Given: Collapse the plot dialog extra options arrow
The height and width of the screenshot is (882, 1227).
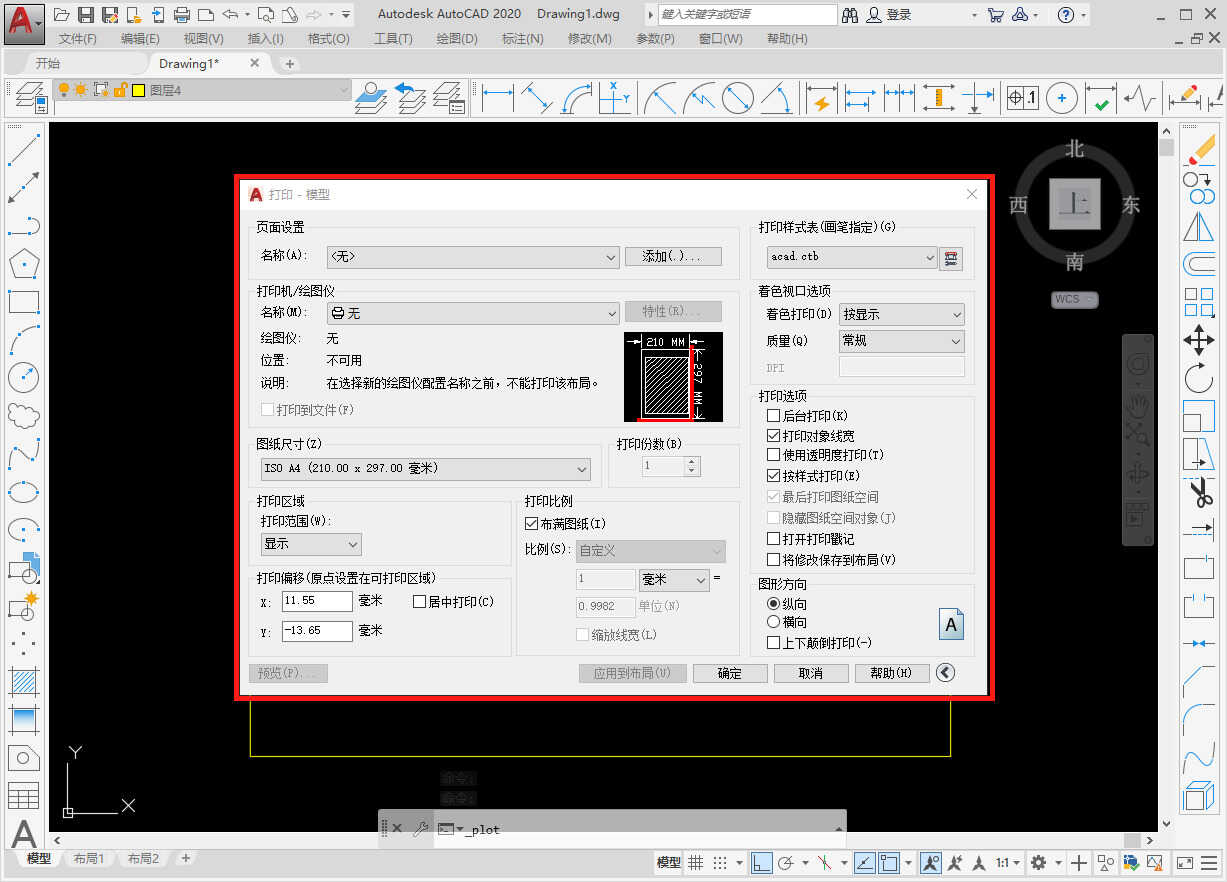Looking at the screenshot, I should (x=946, y=673).
